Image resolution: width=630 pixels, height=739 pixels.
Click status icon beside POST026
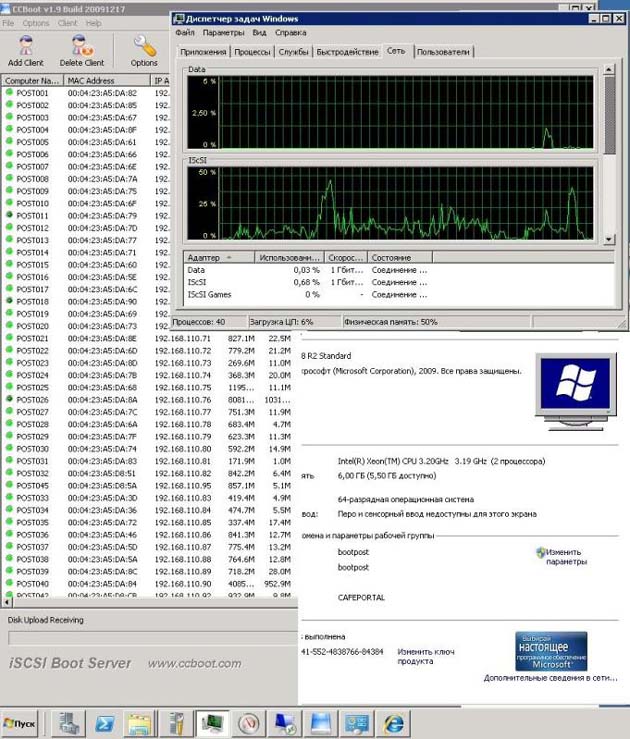(x=9, y=399)
